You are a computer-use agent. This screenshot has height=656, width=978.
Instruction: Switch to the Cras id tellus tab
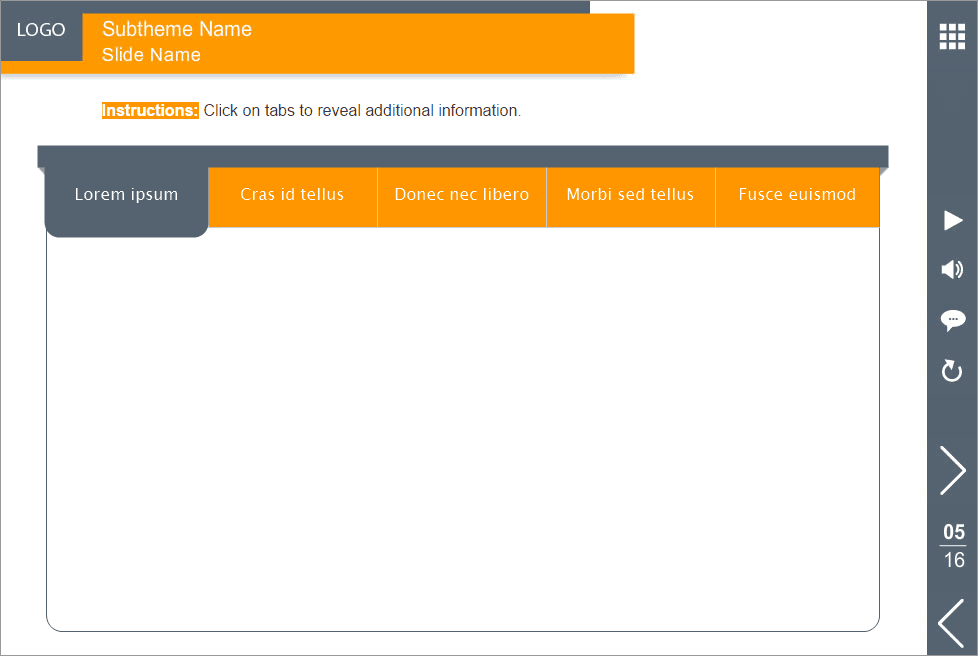[x=292, y=194]
